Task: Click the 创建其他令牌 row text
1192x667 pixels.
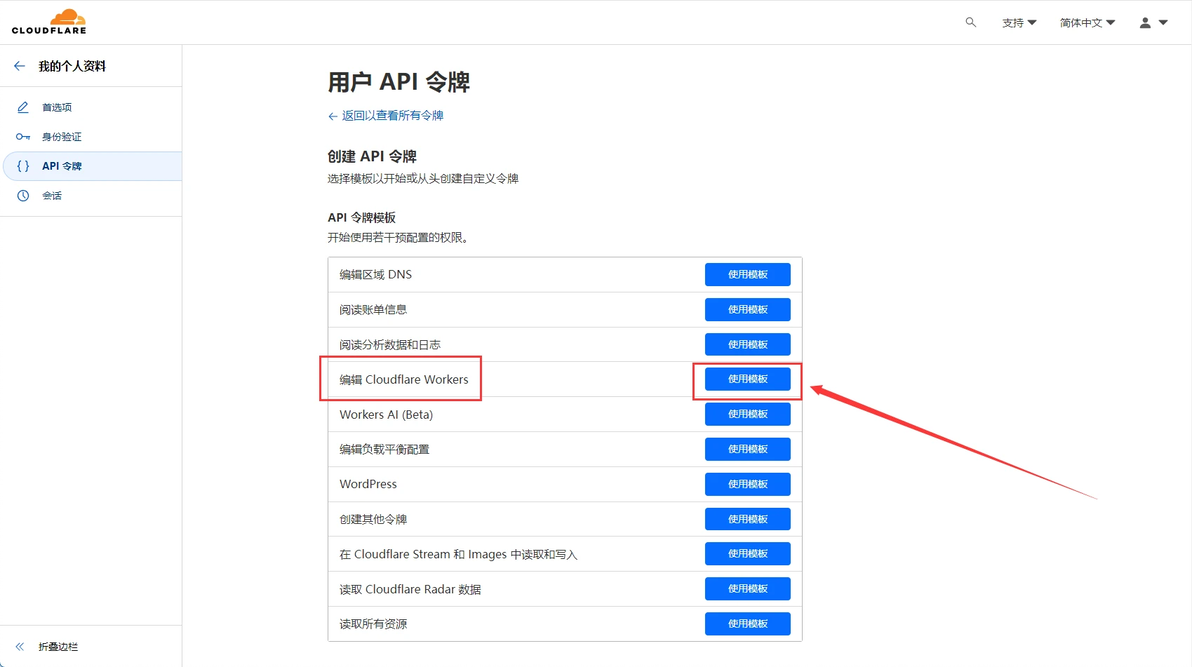Action: (x=373, y=519)
